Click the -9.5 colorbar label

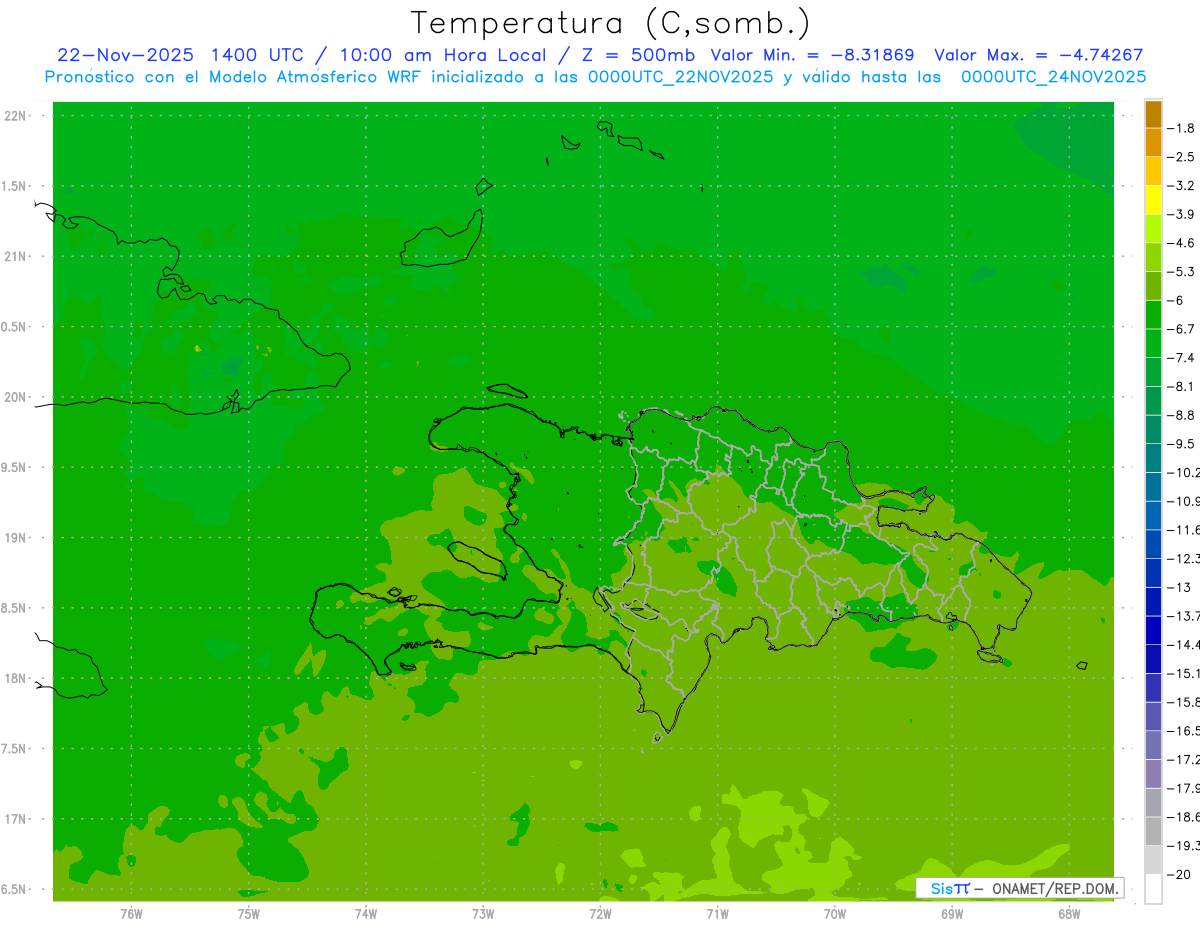[x=1182, y=443]
